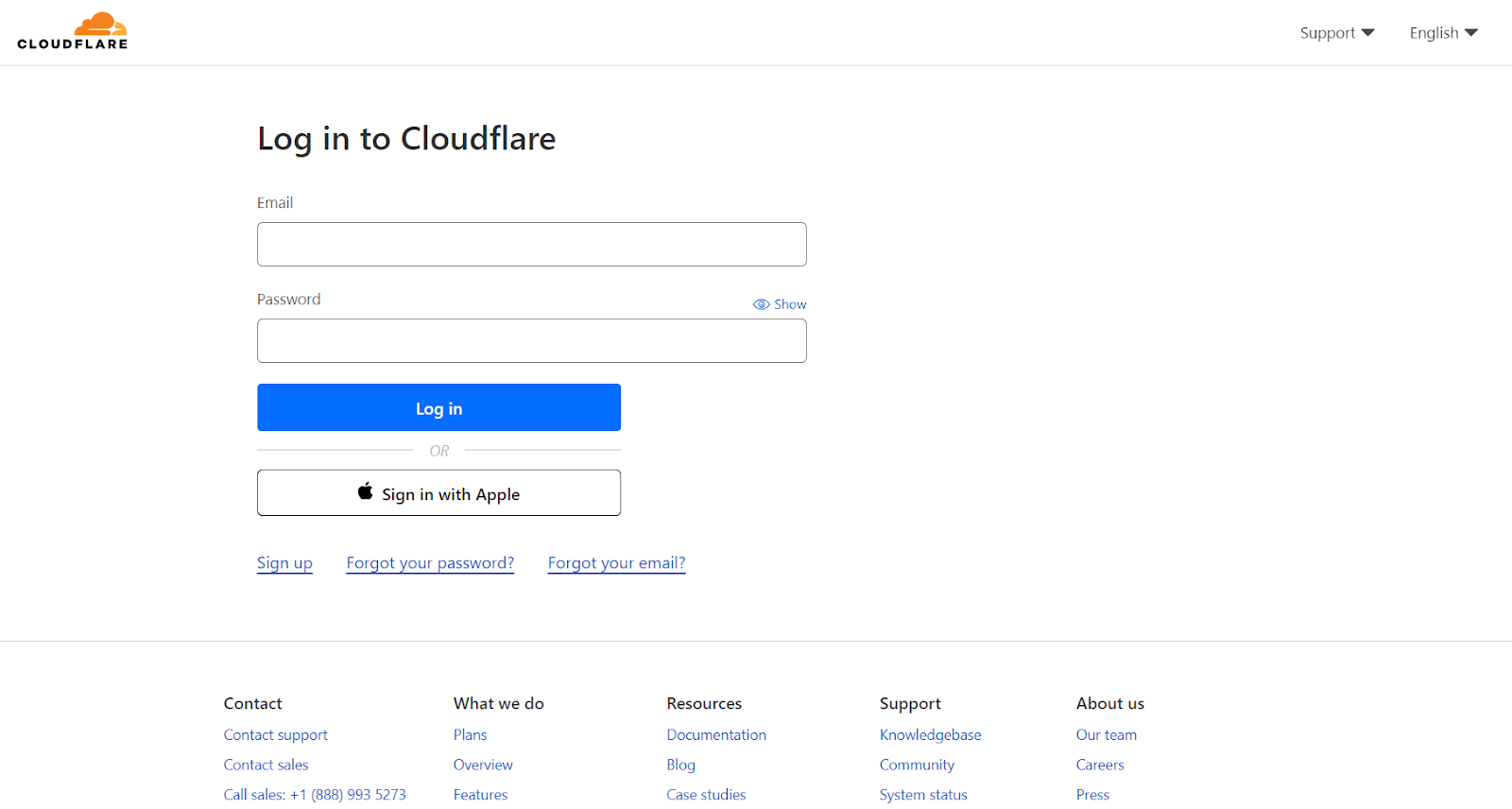Click the Cloudflare logo
This screenshot has height=809, width=1512.
pyautogui.click(x=73, y=31)
